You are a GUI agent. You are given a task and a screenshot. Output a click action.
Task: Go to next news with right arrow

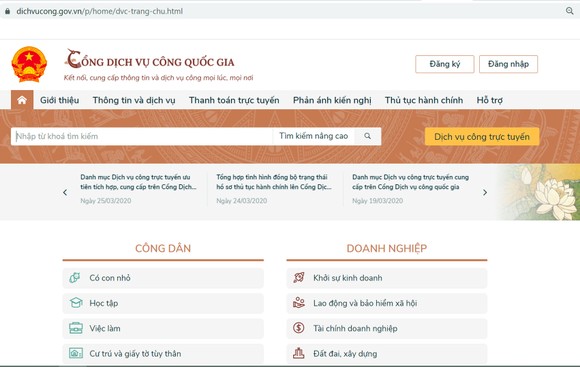pyautogui.click(x=485, y=192)
